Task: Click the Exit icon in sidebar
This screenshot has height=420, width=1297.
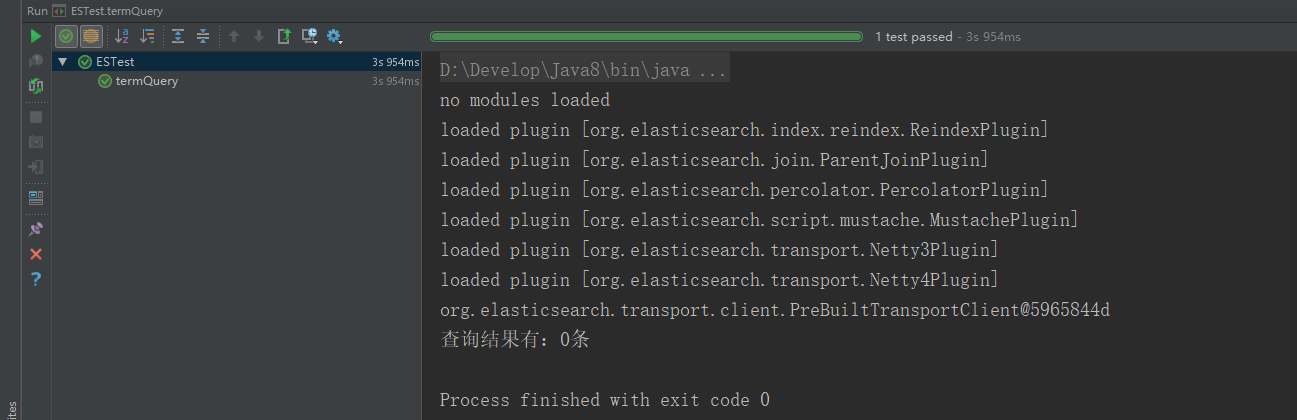Action: pos(36,167)
